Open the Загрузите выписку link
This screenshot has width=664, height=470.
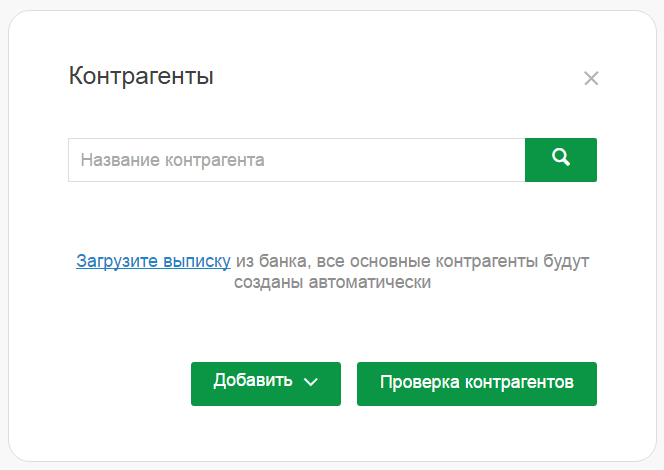[x=153, y=261]
